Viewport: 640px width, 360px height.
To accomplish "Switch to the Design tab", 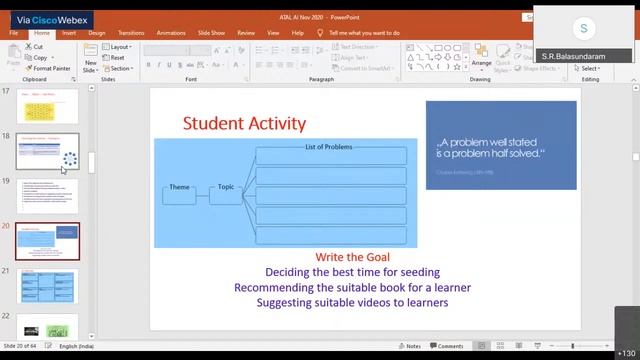I will [x=97, y=33].
